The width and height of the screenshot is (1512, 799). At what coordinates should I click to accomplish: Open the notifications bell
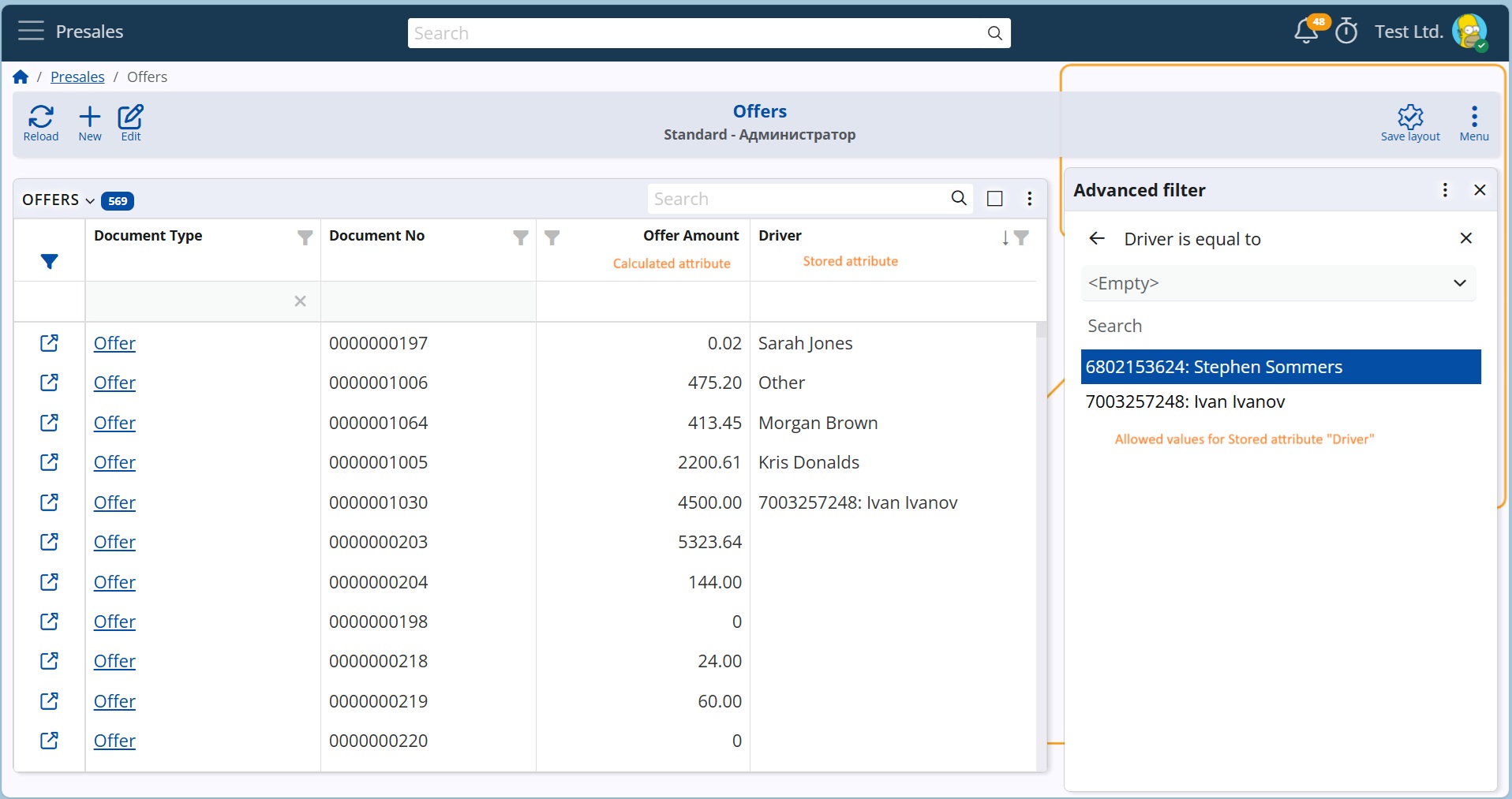[1306, 32]
